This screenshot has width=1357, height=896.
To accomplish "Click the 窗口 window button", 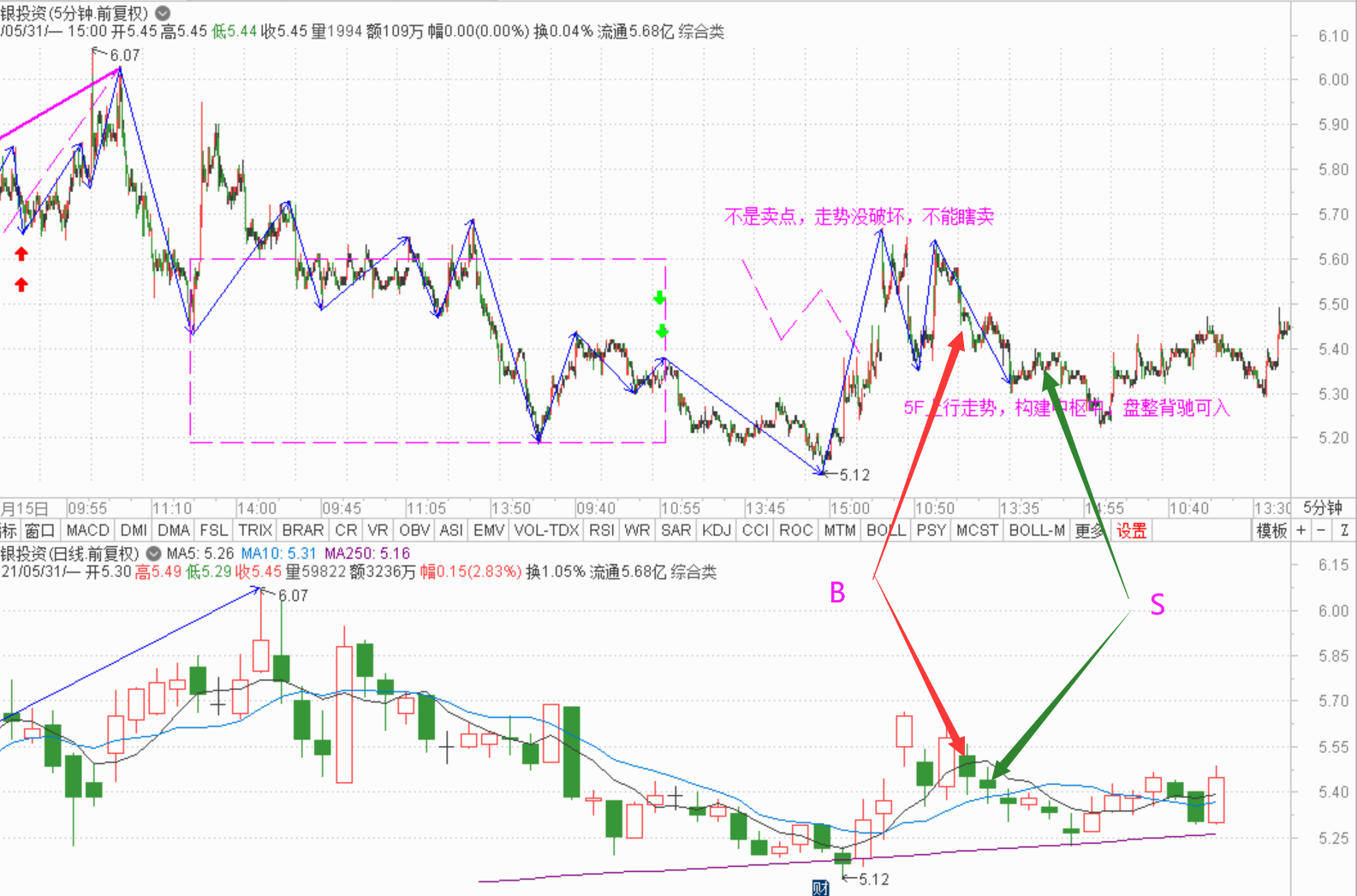I will click(x=39, y=531).
